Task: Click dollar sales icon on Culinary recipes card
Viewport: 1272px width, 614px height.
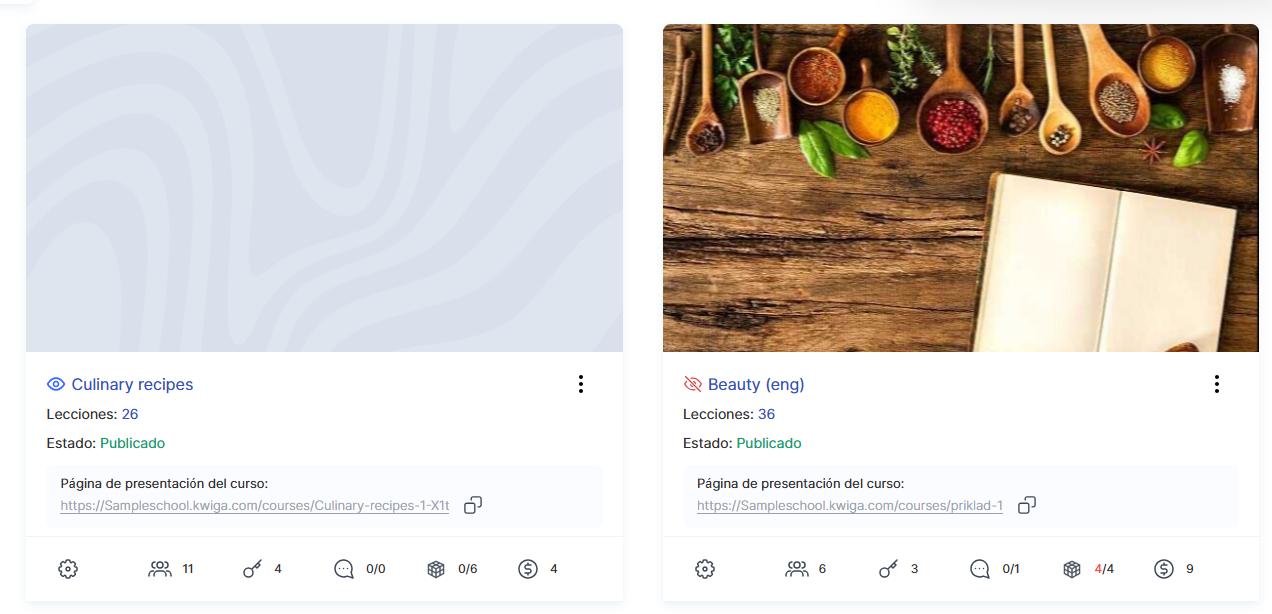Action: pyautogui.click(x=528, y=569)
